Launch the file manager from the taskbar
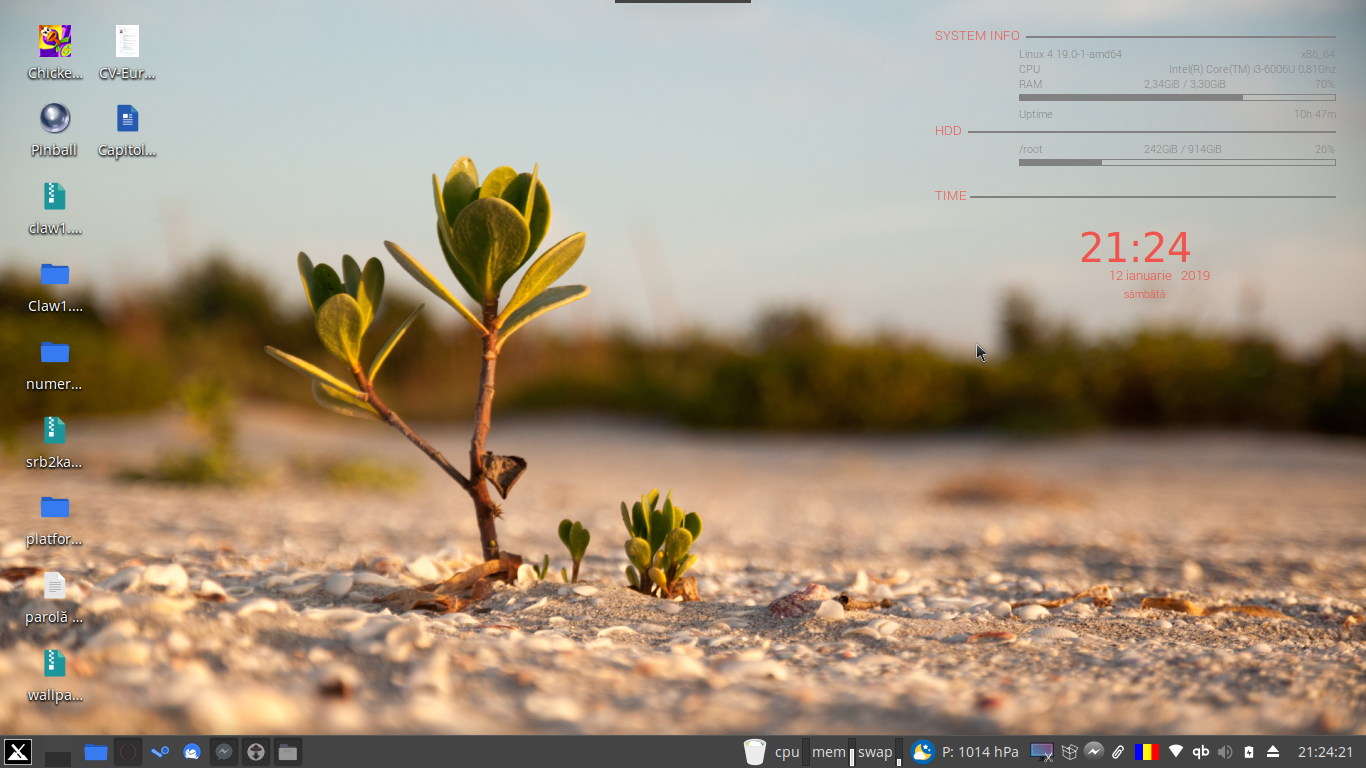 pyautogui.click(x=96, y=752)
